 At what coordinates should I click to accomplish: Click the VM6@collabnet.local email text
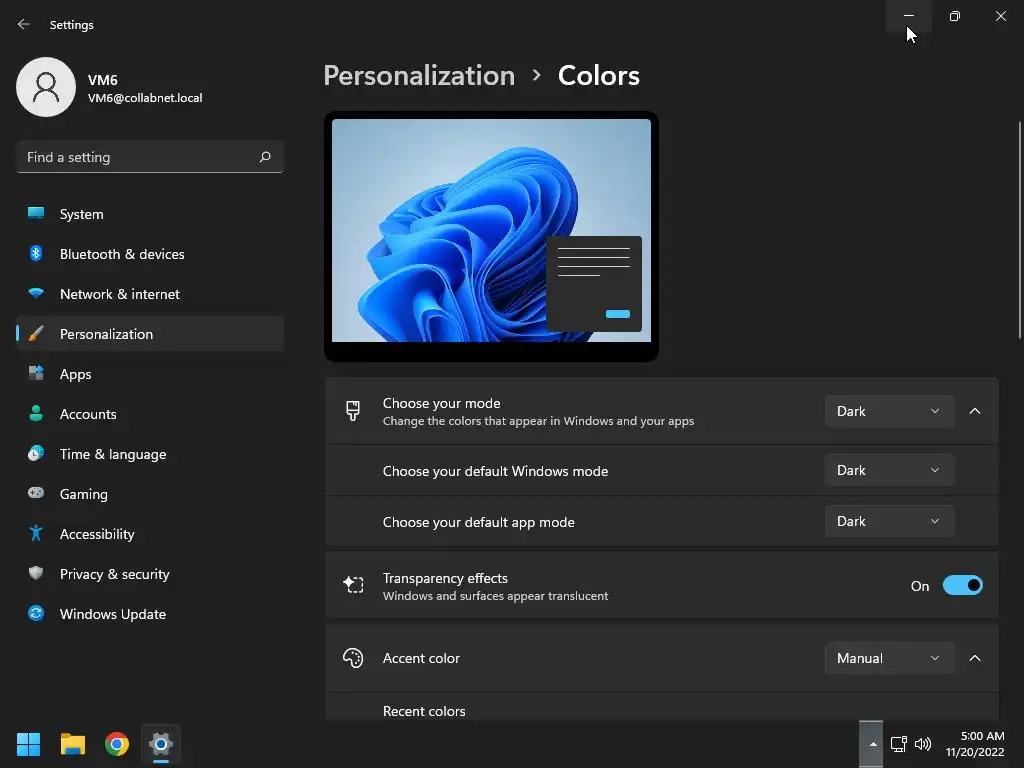(145, 98)
